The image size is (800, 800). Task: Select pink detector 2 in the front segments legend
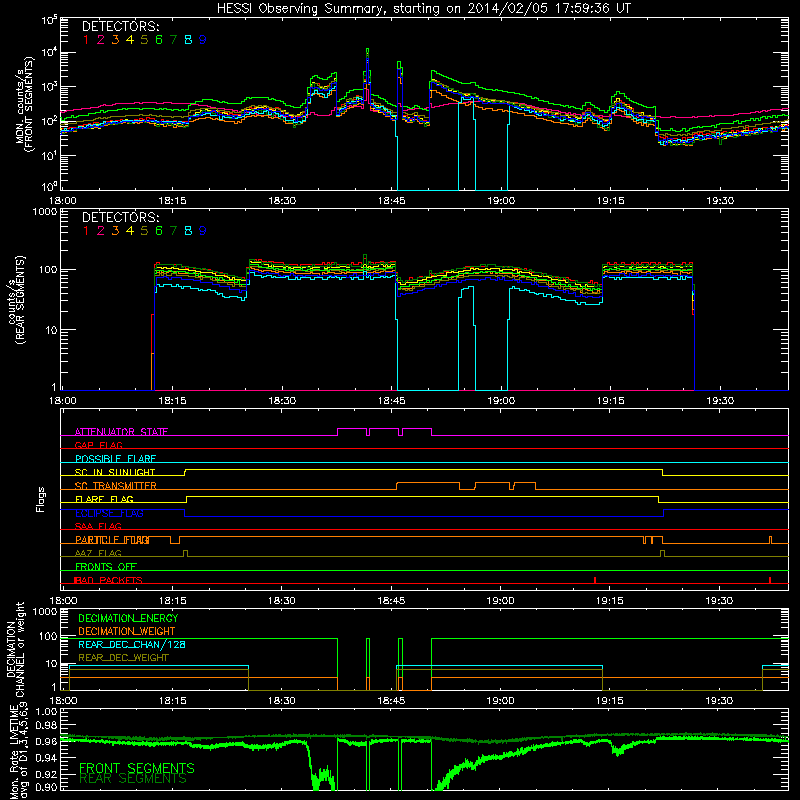(x=101, y=40)
